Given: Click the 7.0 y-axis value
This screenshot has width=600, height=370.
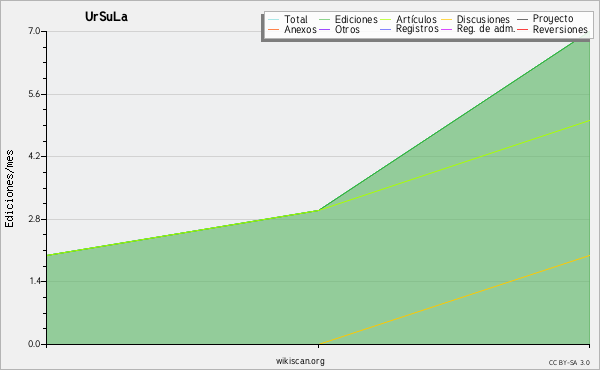Looking at the screenshot, I should click(34, 31).
